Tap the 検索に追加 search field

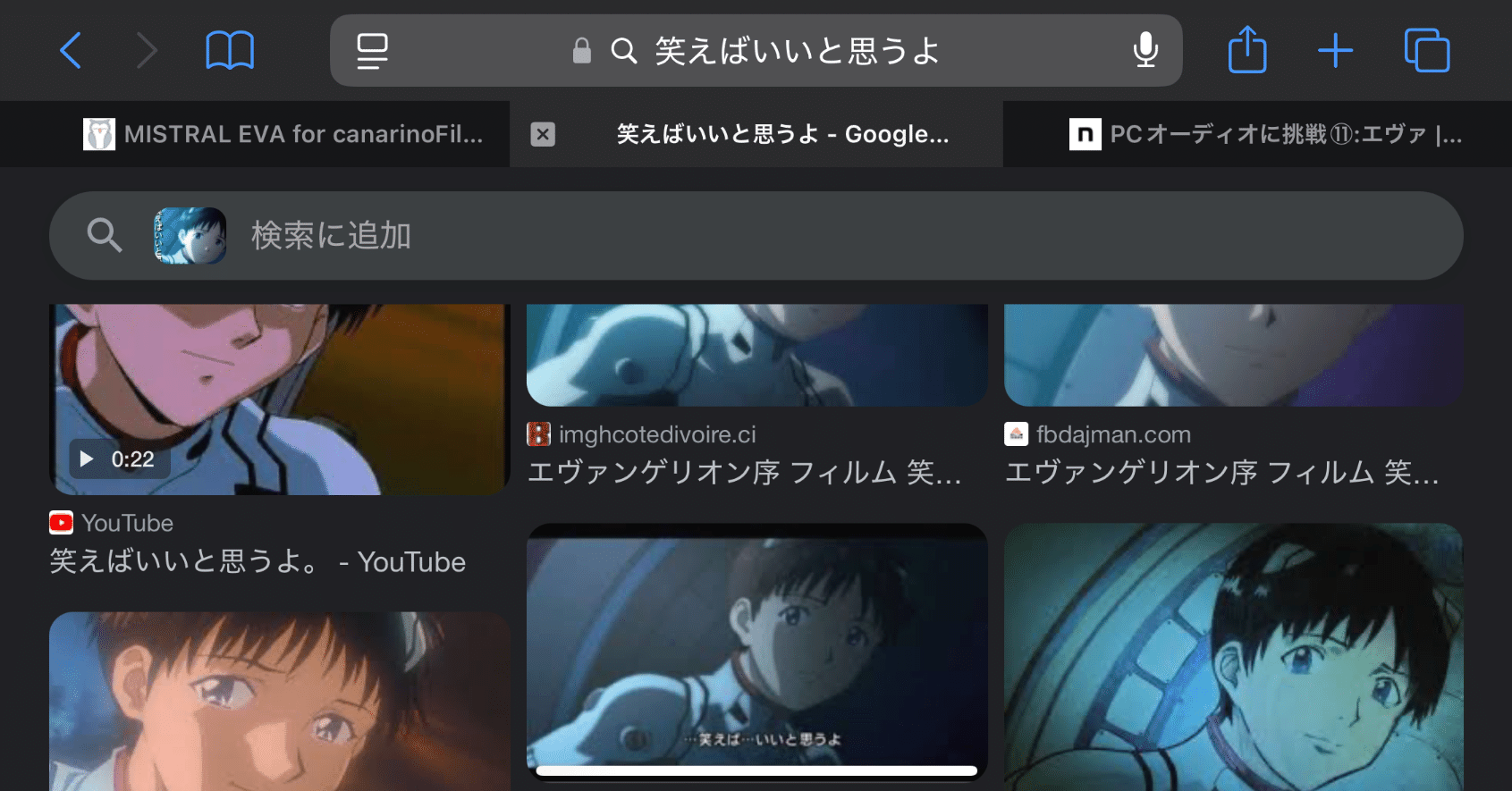point(756,236)
